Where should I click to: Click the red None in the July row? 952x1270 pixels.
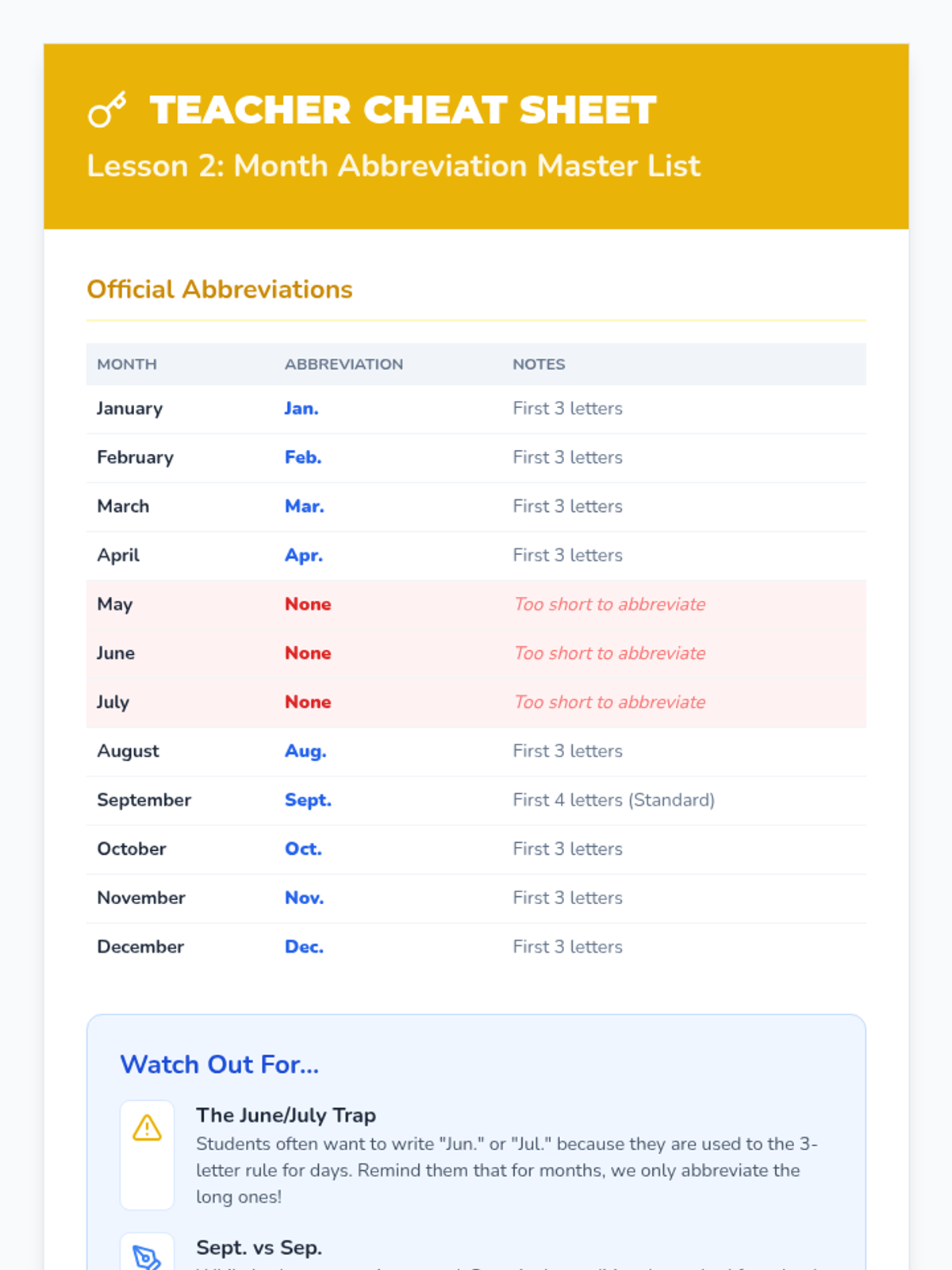308,702
